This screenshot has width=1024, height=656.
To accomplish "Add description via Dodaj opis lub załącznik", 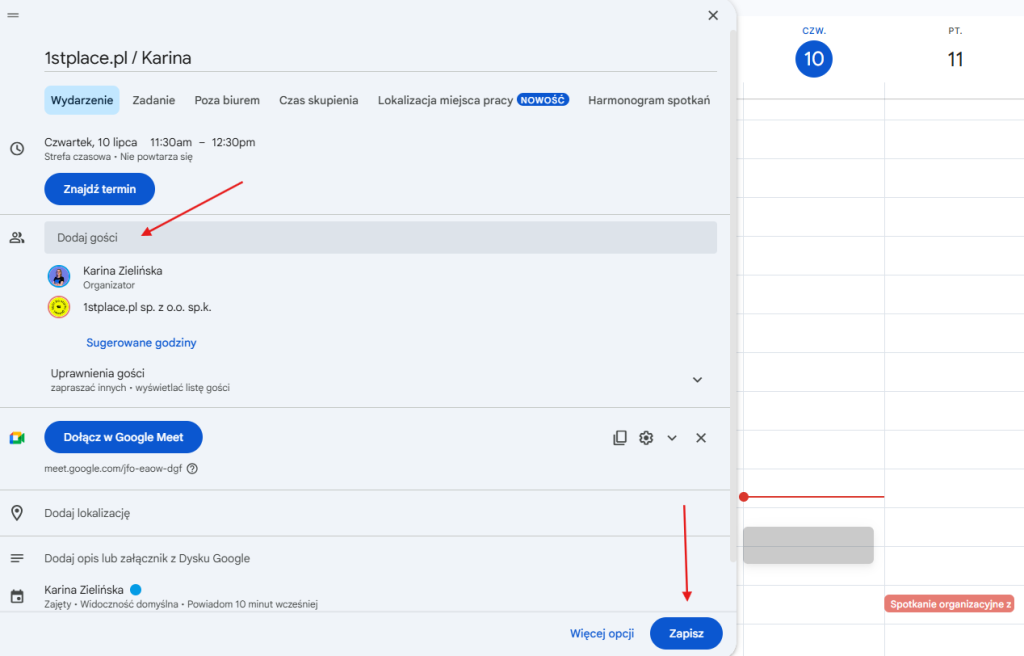I will click(x=147, y=558).
